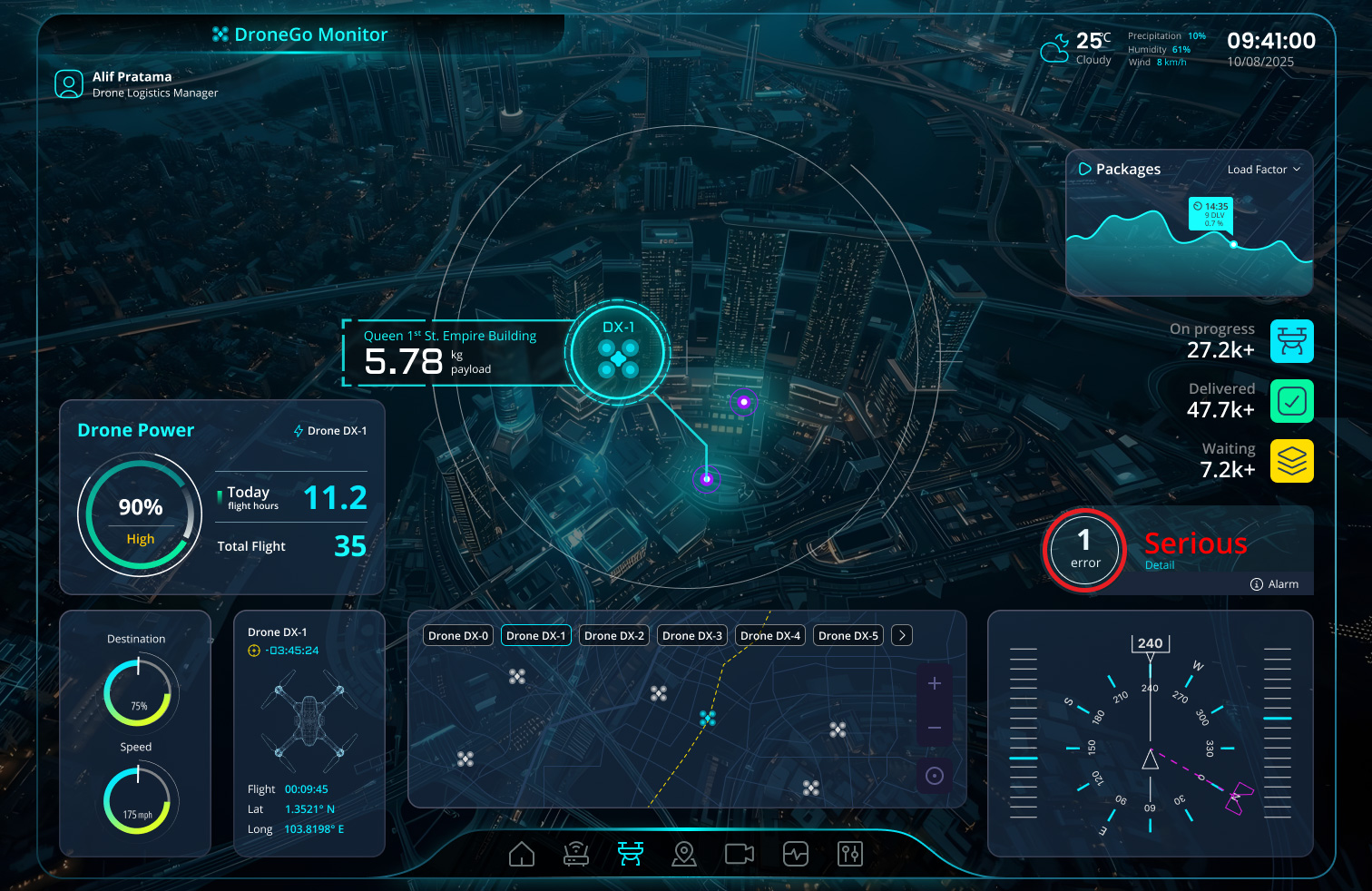This screenshot has width=1372, height=891.
Task: Switch to the Drone DX-0 tab
Action: point(458,635)
